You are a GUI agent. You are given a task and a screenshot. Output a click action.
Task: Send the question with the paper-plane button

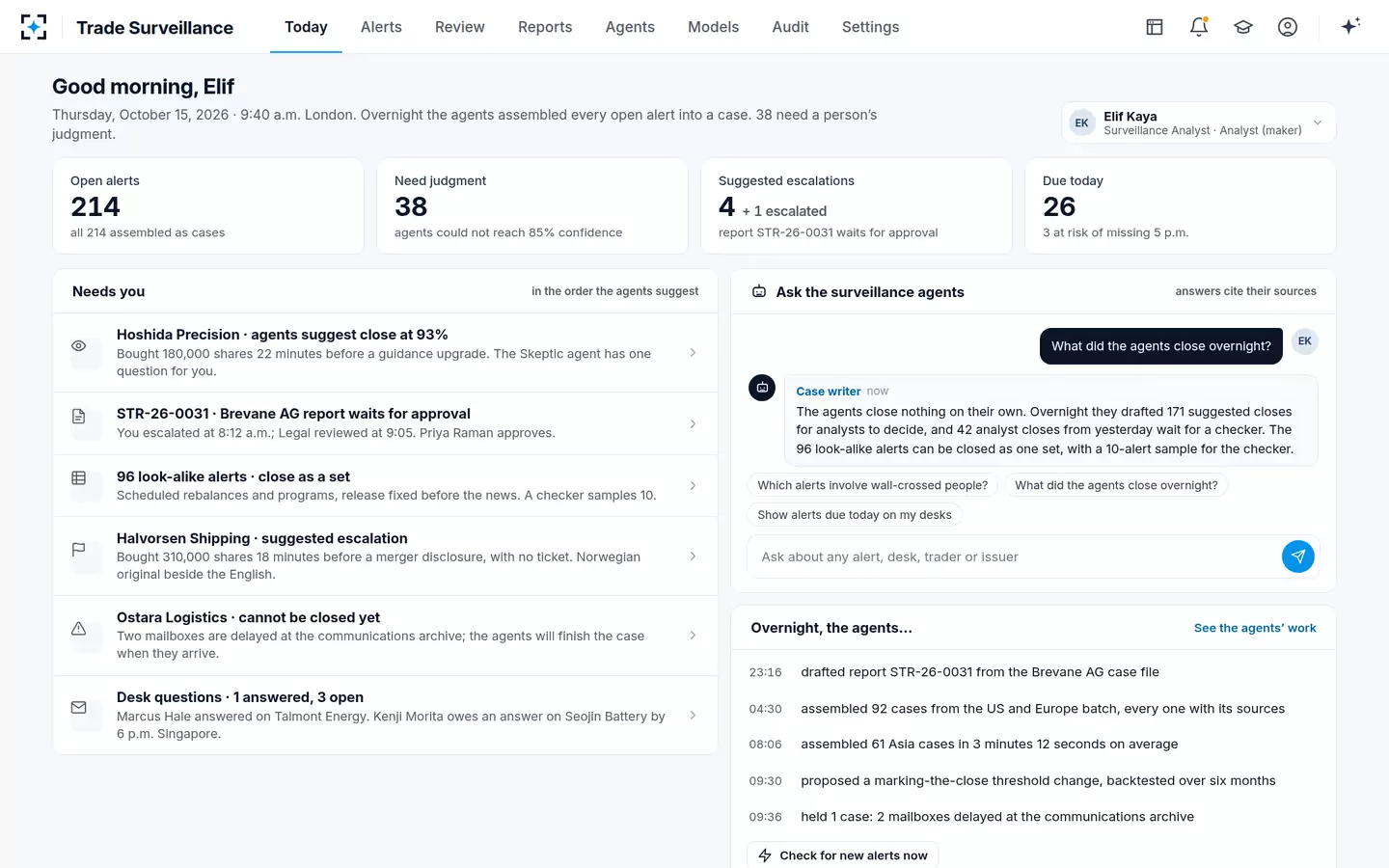pyautogui.click(x=1298, y=556)
